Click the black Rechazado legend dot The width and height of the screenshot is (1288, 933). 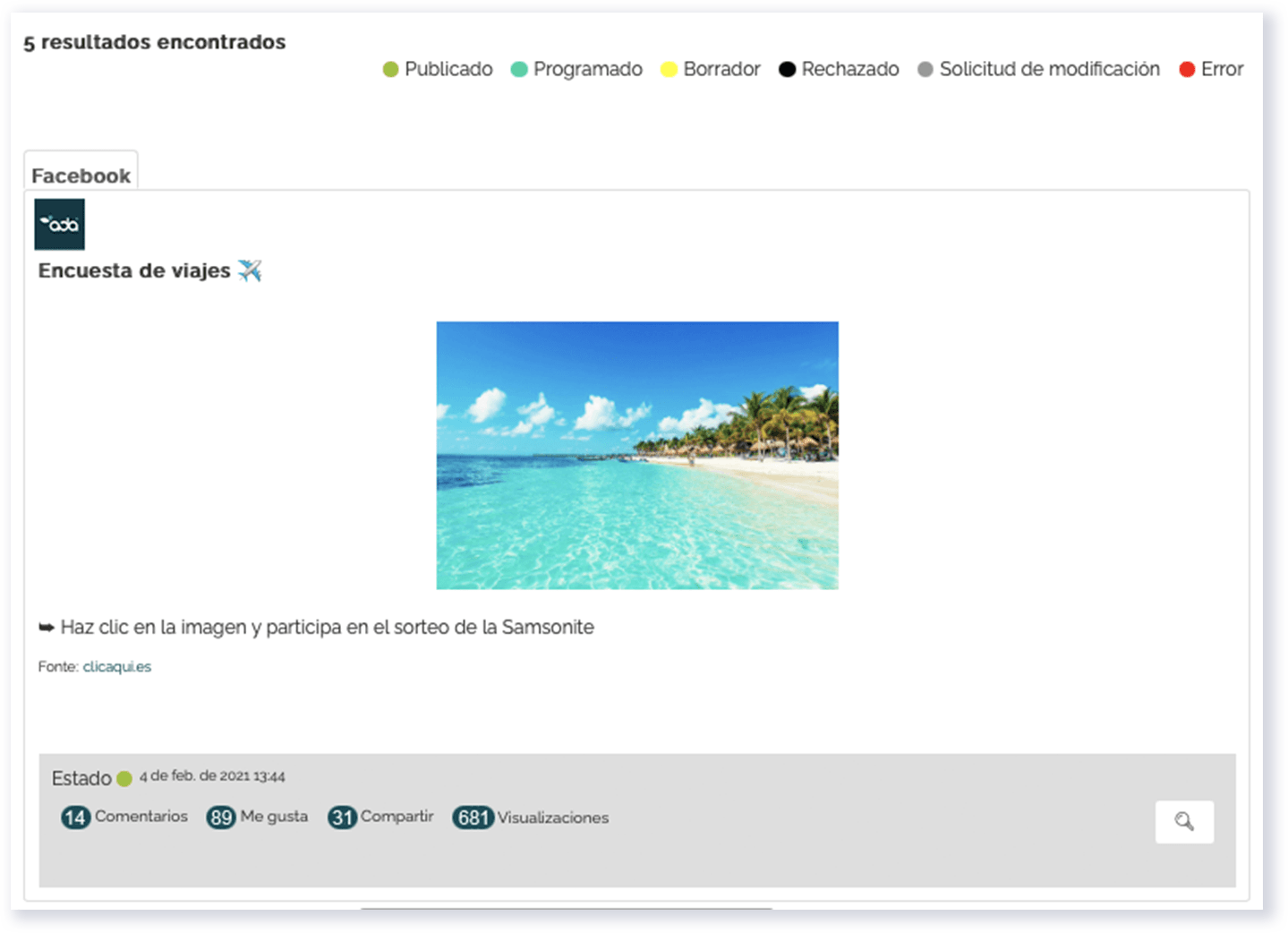pos(787,69)
